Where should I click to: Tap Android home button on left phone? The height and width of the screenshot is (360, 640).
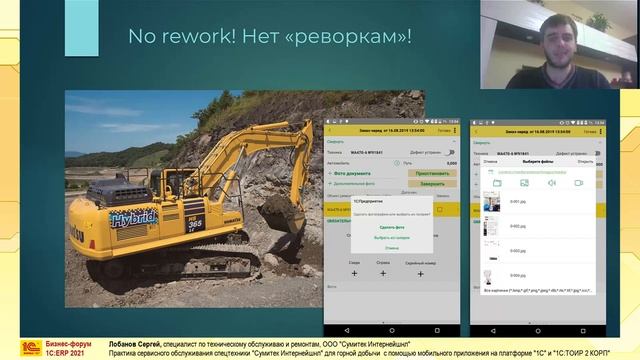pos(392,330)
